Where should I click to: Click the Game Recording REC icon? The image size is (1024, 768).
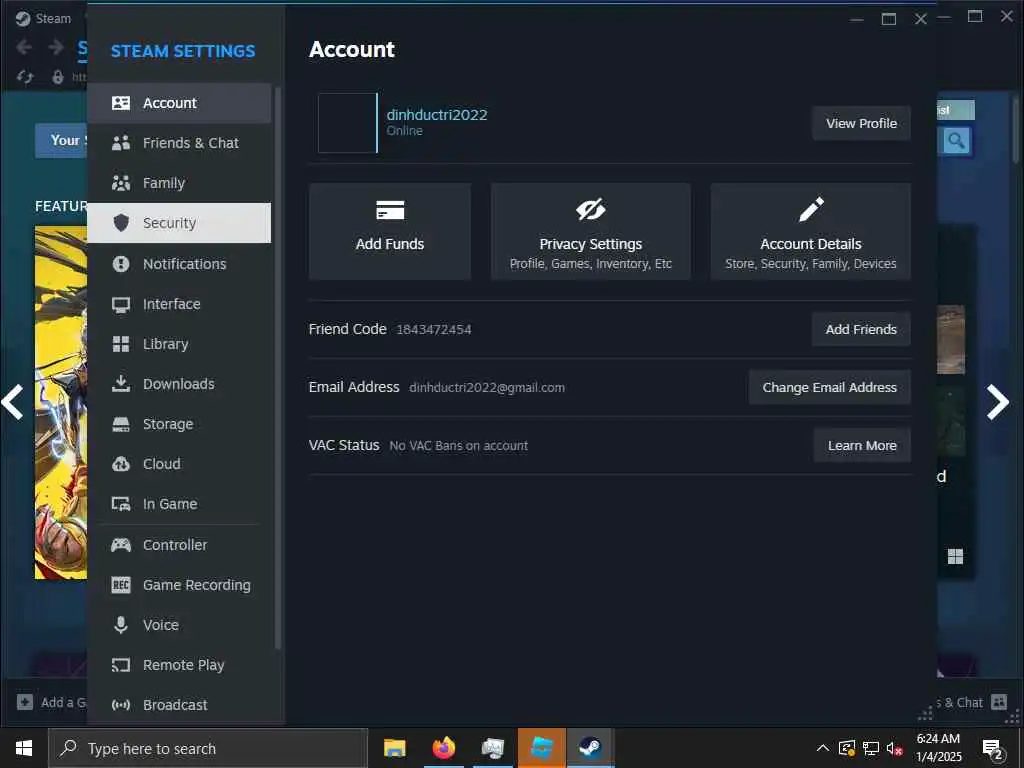(121, 585)
